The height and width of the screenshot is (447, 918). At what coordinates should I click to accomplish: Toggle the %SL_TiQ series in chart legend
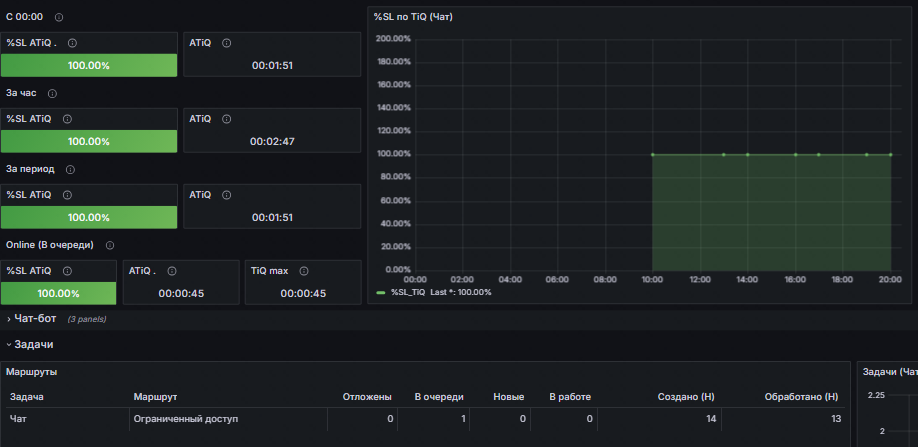pyautogui.click(x=407, y=292)
